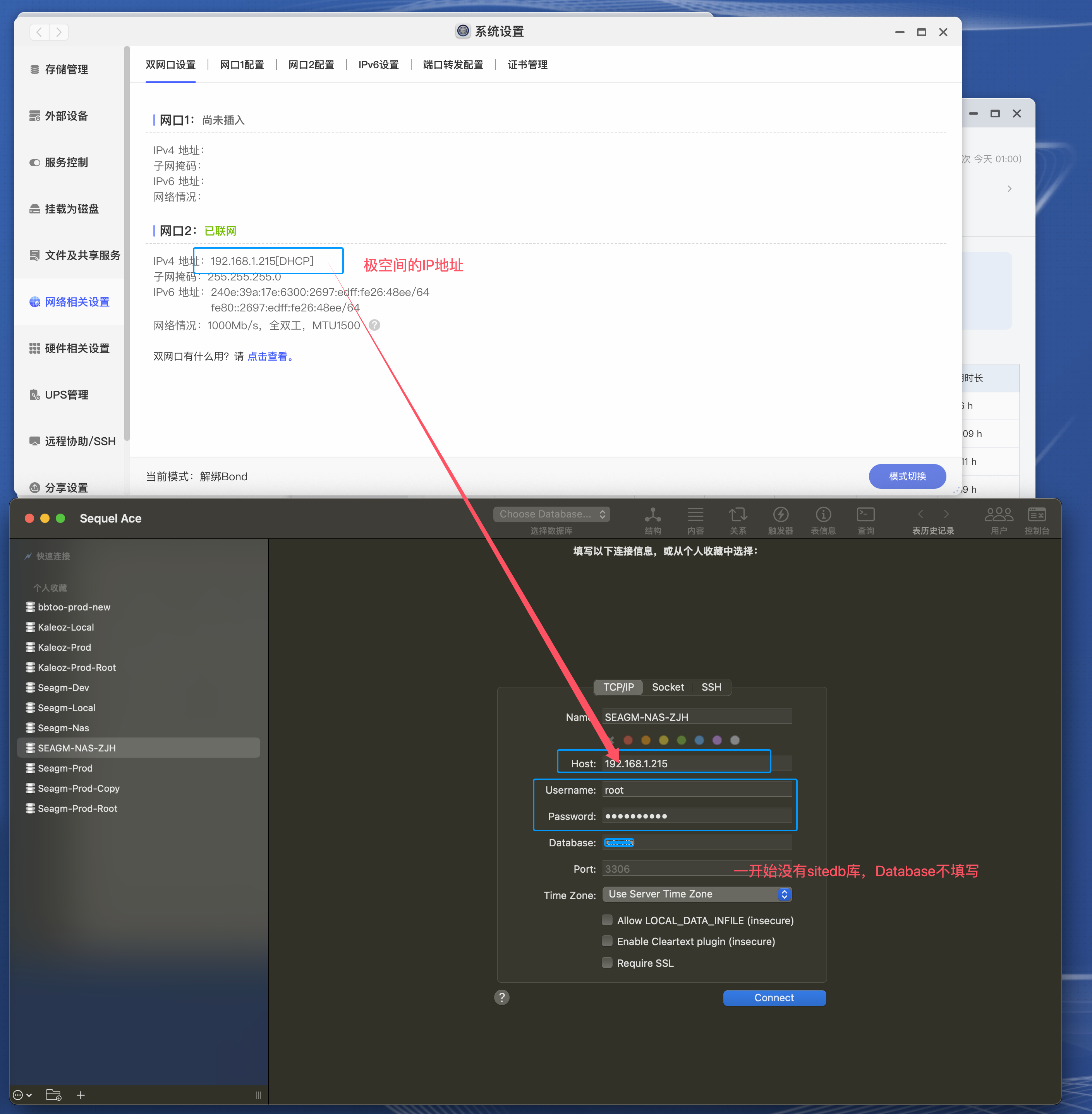Screen dimensions: 1092x1114
Task: Toggle Require SSL checkbox
Action: pos(607,963)
